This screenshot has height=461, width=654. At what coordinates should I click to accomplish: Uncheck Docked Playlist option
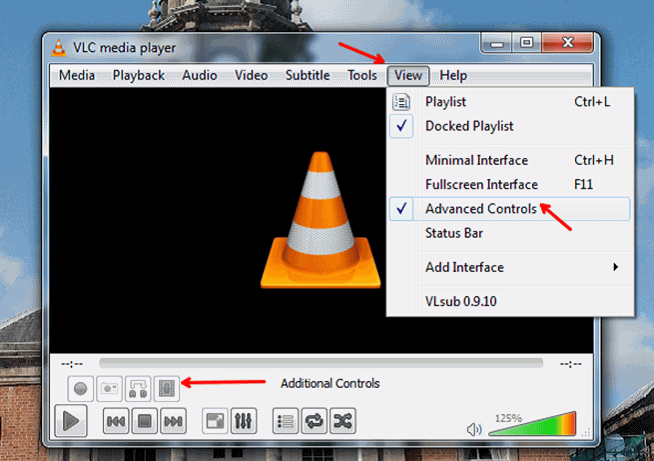pos(510,126)
